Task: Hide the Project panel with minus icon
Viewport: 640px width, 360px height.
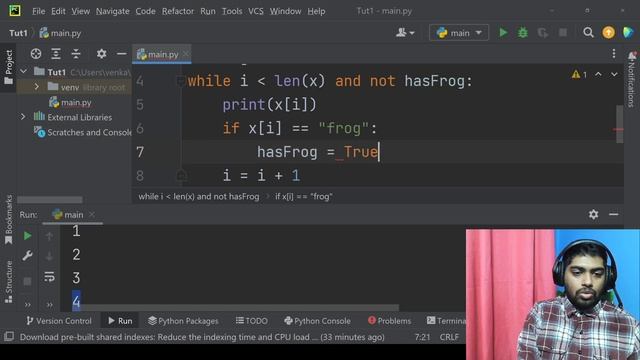Action: 121,54
